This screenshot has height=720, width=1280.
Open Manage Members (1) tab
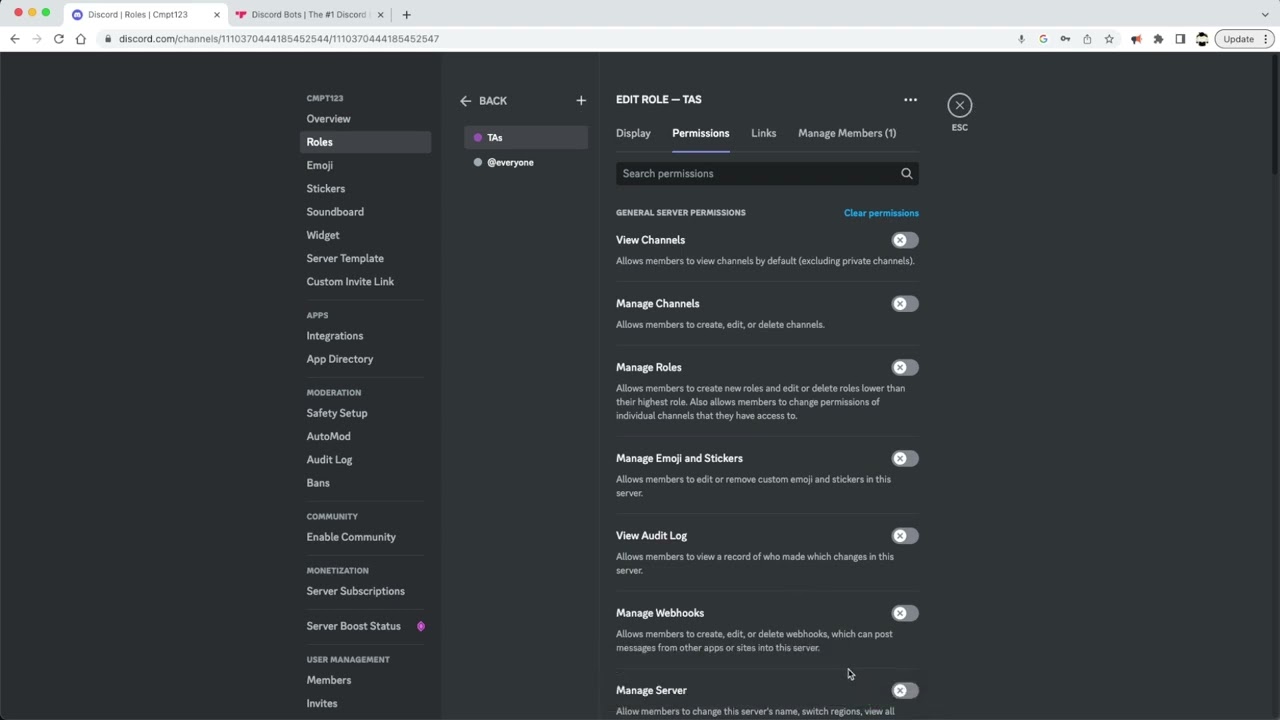click(x=847, y=133)
